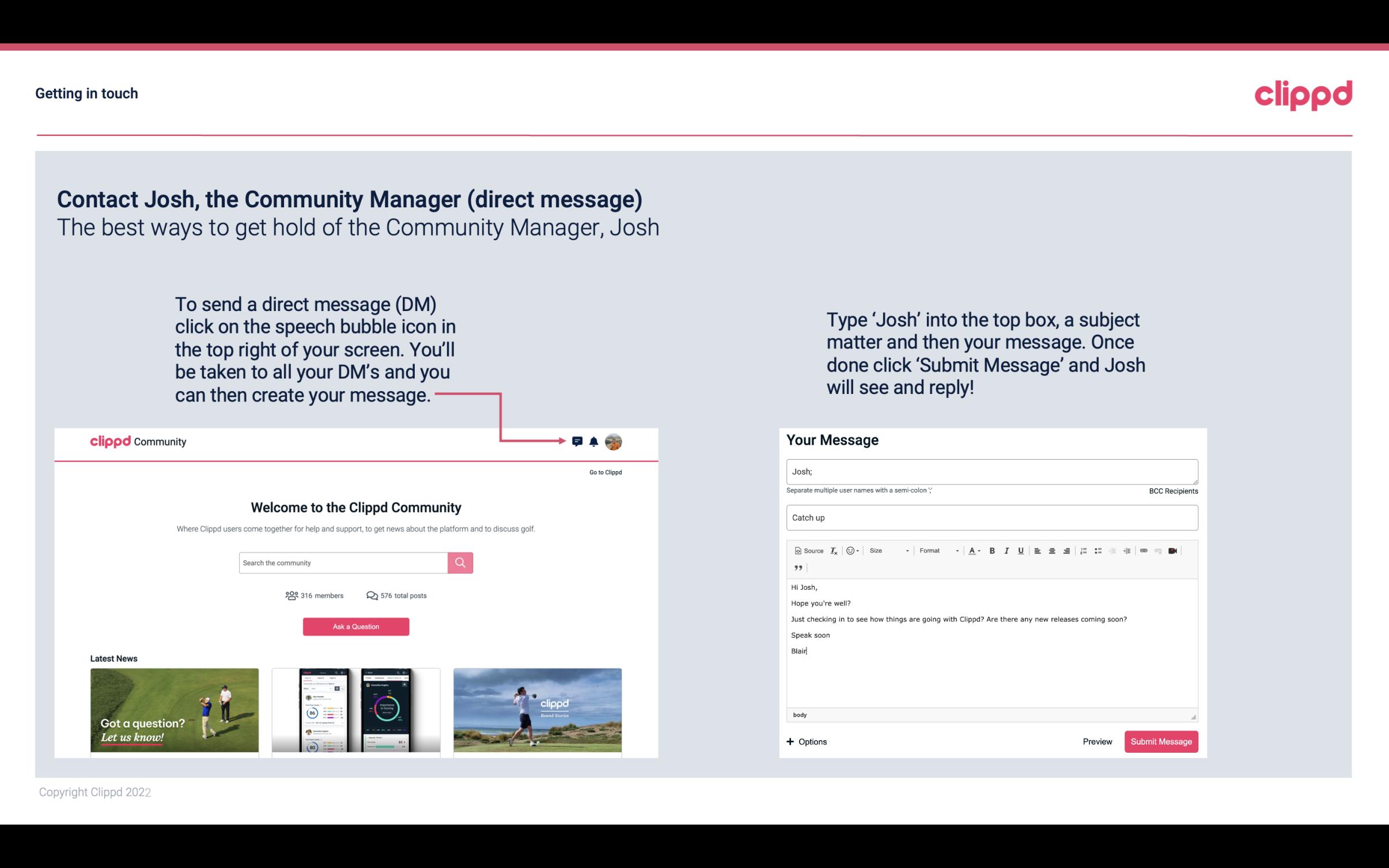The height and width of the screenshot is (868, 1389).
Task: Click the 'Ask a Question' button
Action: click(356, 626)
